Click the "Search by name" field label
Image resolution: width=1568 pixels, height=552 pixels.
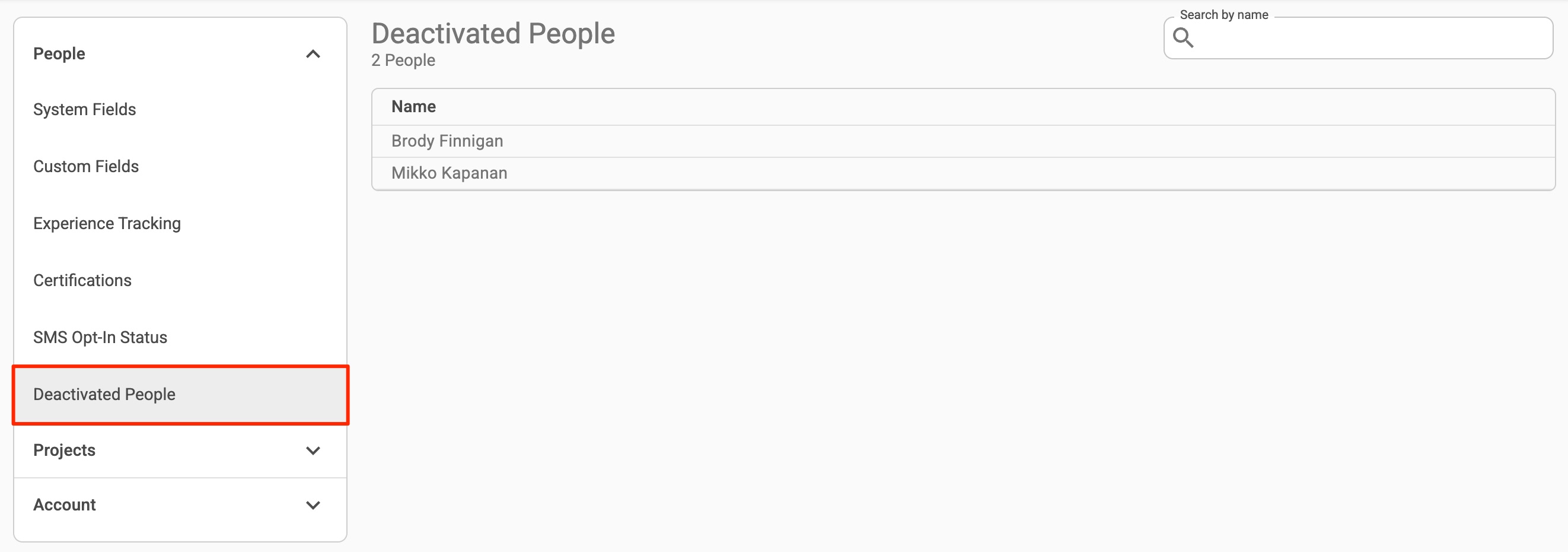[x=1223, y=15]
